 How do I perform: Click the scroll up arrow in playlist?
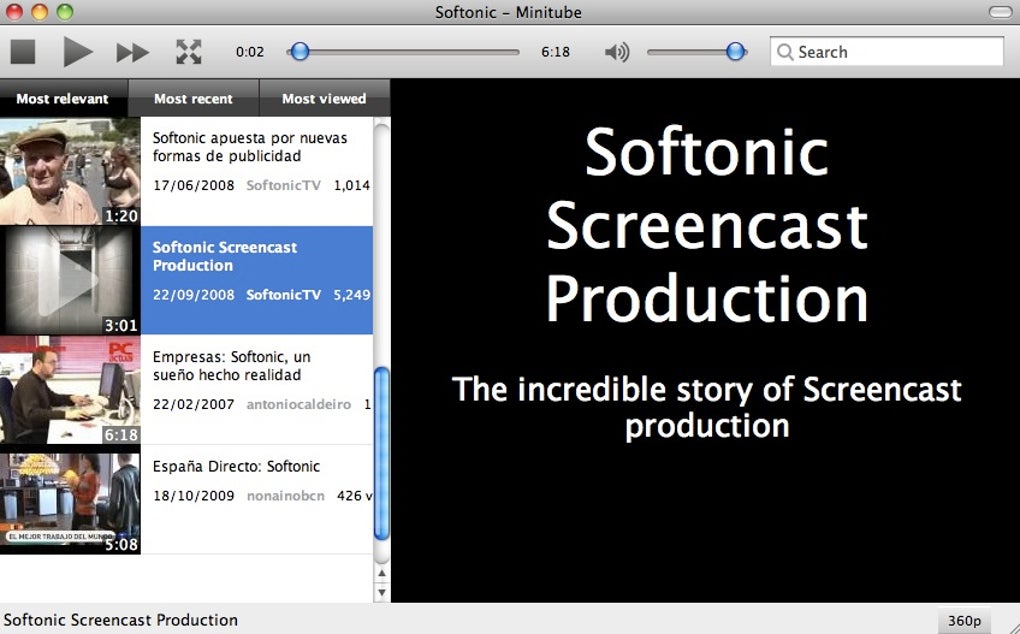click(x=381, y=574)
